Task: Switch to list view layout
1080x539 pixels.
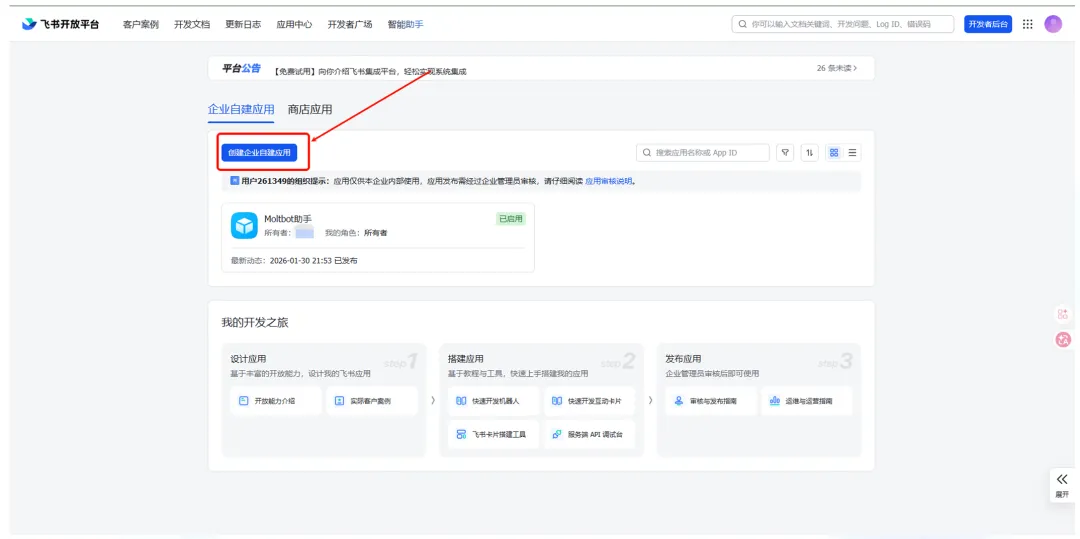Action: (x=852, y=153)
